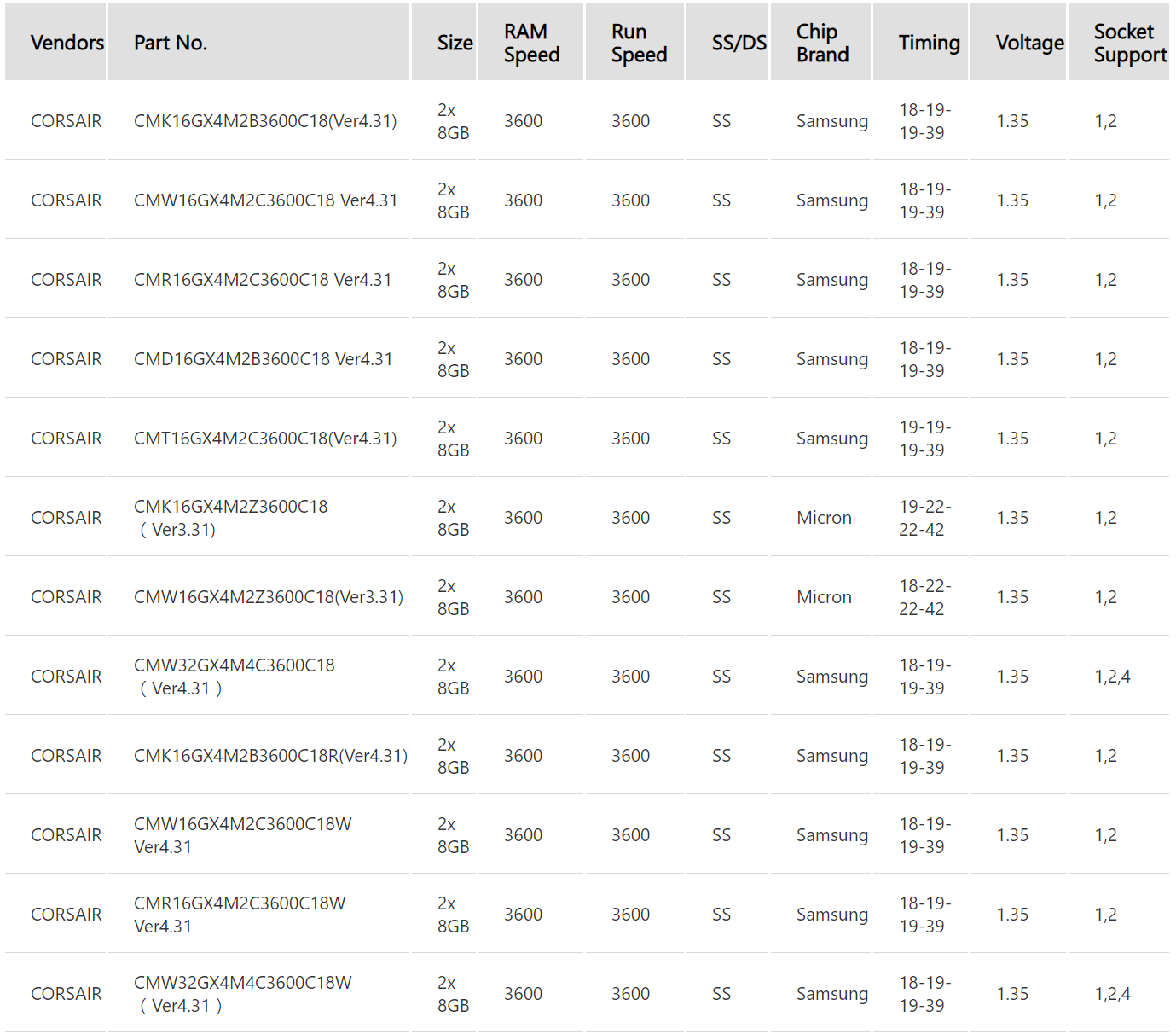Select part number CMK16GX4M2Z3600C18 (Ver3.31)

(x=231, y=518)
